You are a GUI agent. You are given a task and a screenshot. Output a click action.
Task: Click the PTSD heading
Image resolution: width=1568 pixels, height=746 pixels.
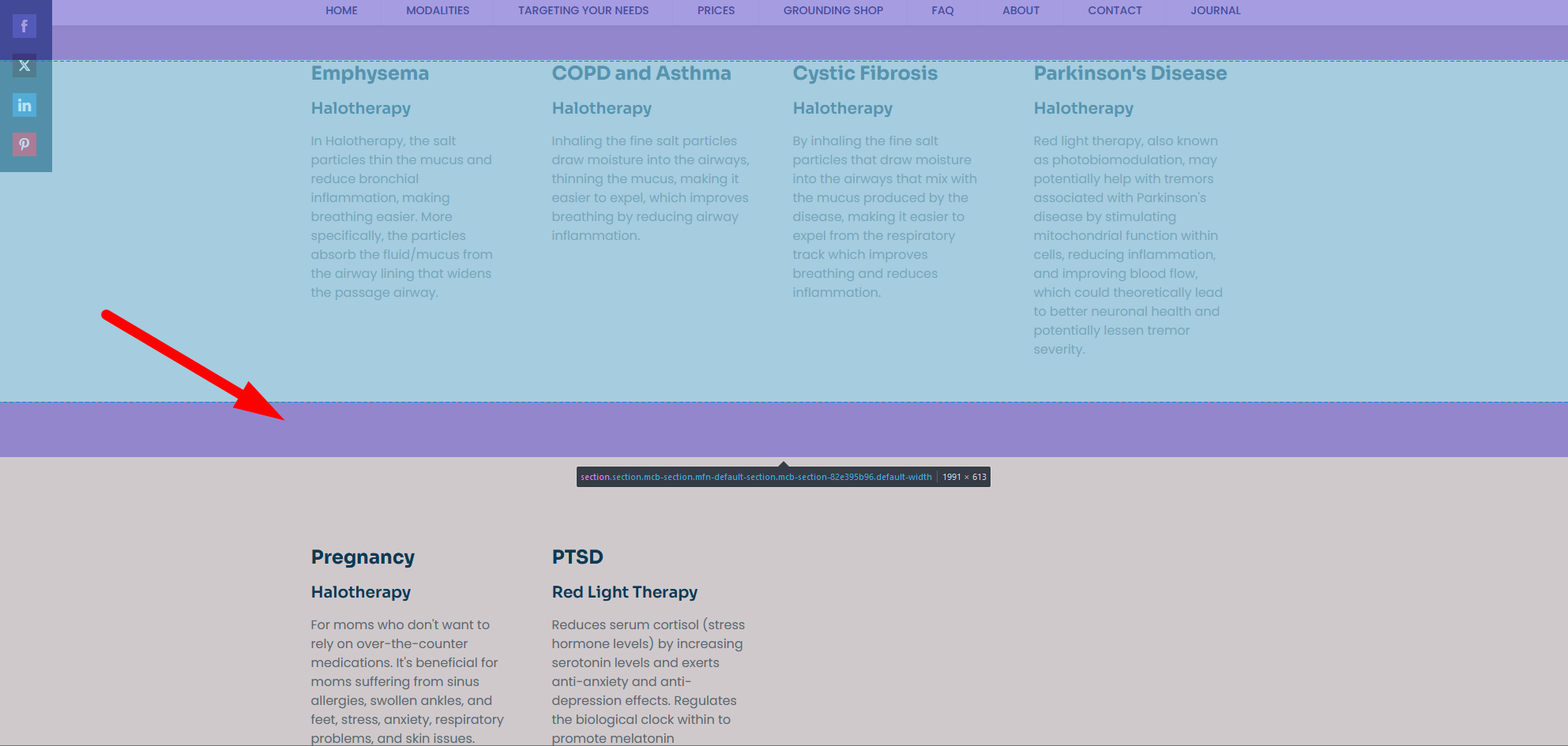[577, 557]
